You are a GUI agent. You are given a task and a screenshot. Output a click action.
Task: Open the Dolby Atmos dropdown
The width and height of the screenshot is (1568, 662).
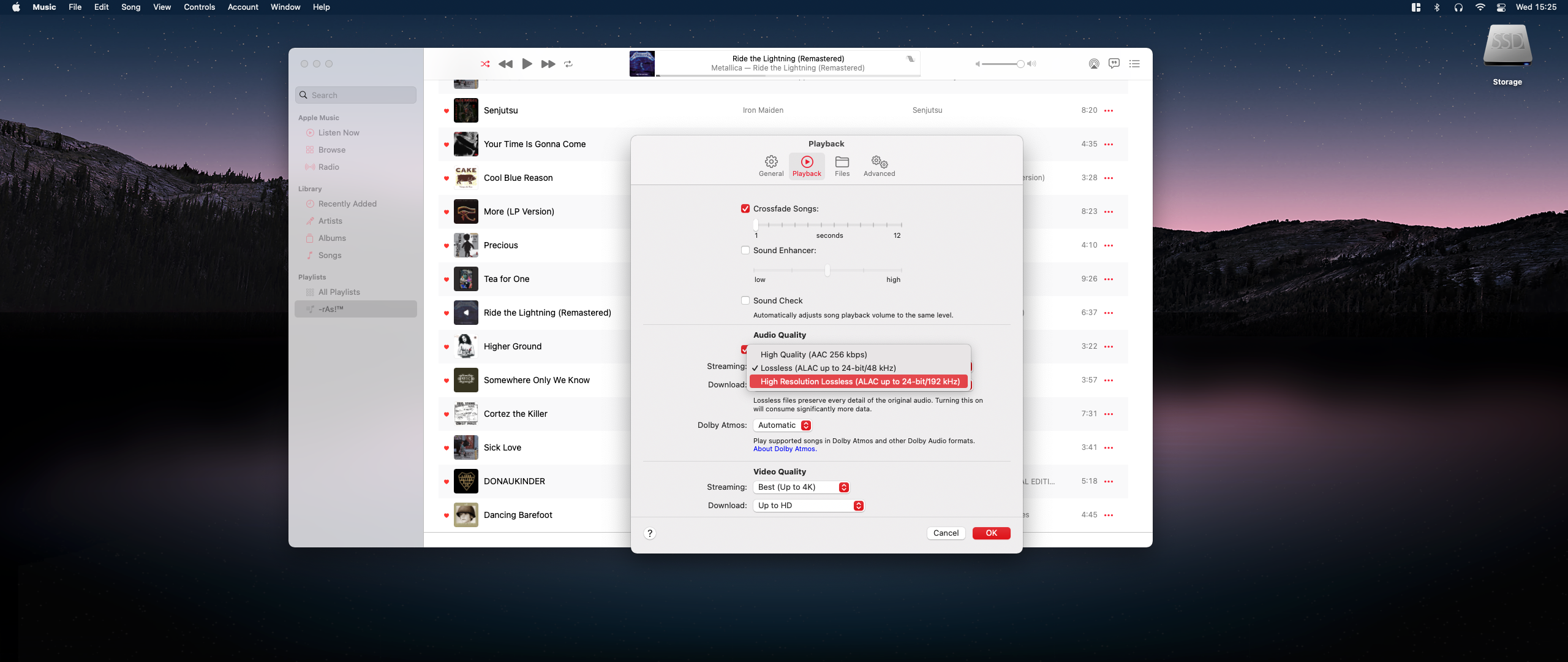783,425
